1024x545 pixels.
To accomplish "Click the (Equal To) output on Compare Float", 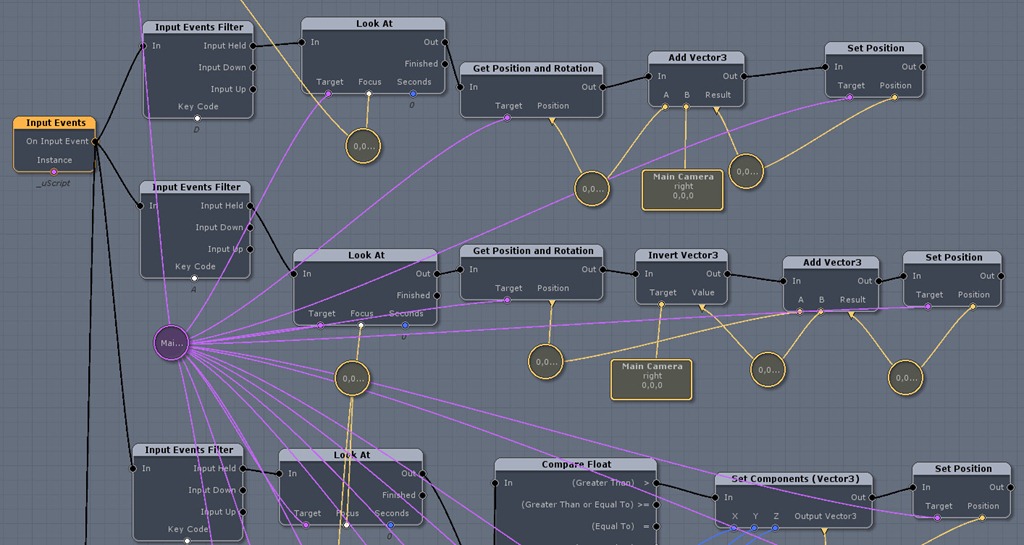I will (657, 526).
